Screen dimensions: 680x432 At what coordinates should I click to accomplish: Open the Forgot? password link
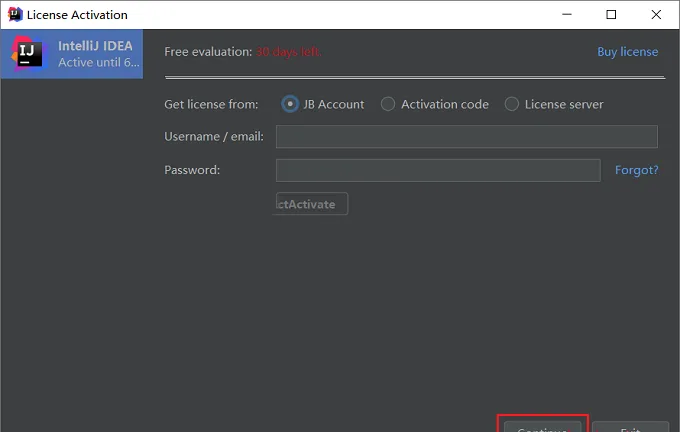coord(637,170)
